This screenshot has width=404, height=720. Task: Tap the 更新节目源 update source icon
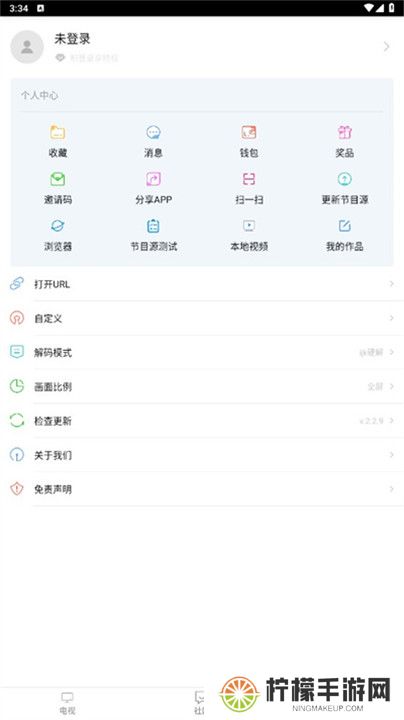point(345,179)
